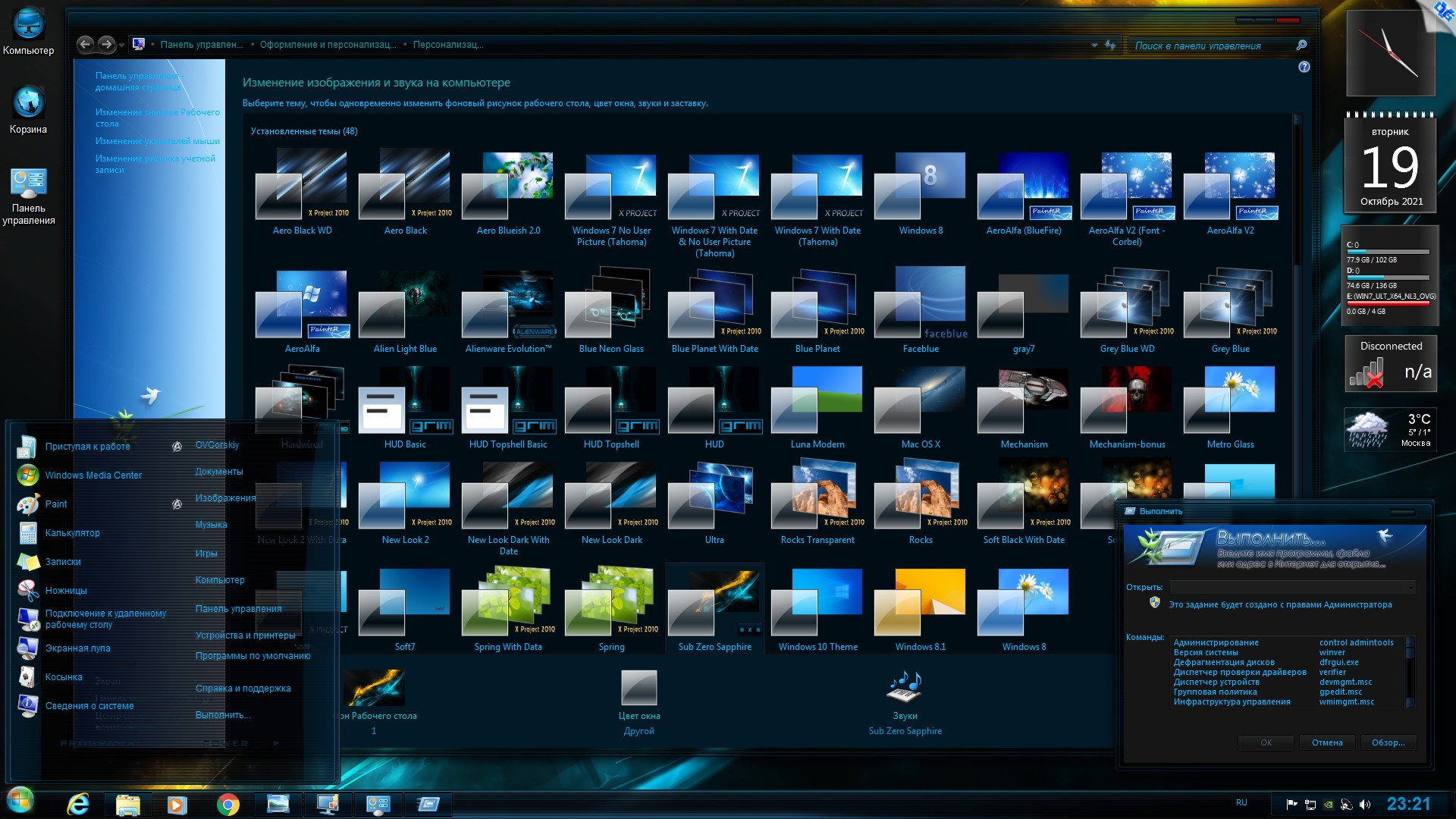
Task: Click the help question mark icon
Action: coord(1304,67)
